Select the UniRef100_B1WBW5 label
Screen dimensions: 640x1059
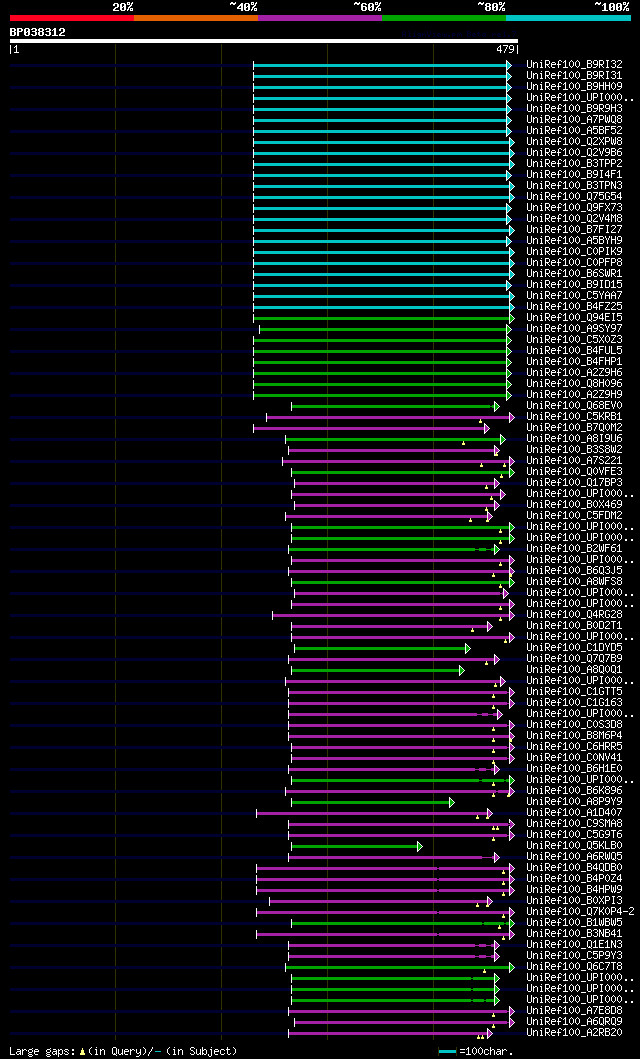click(x=575, y=922)
